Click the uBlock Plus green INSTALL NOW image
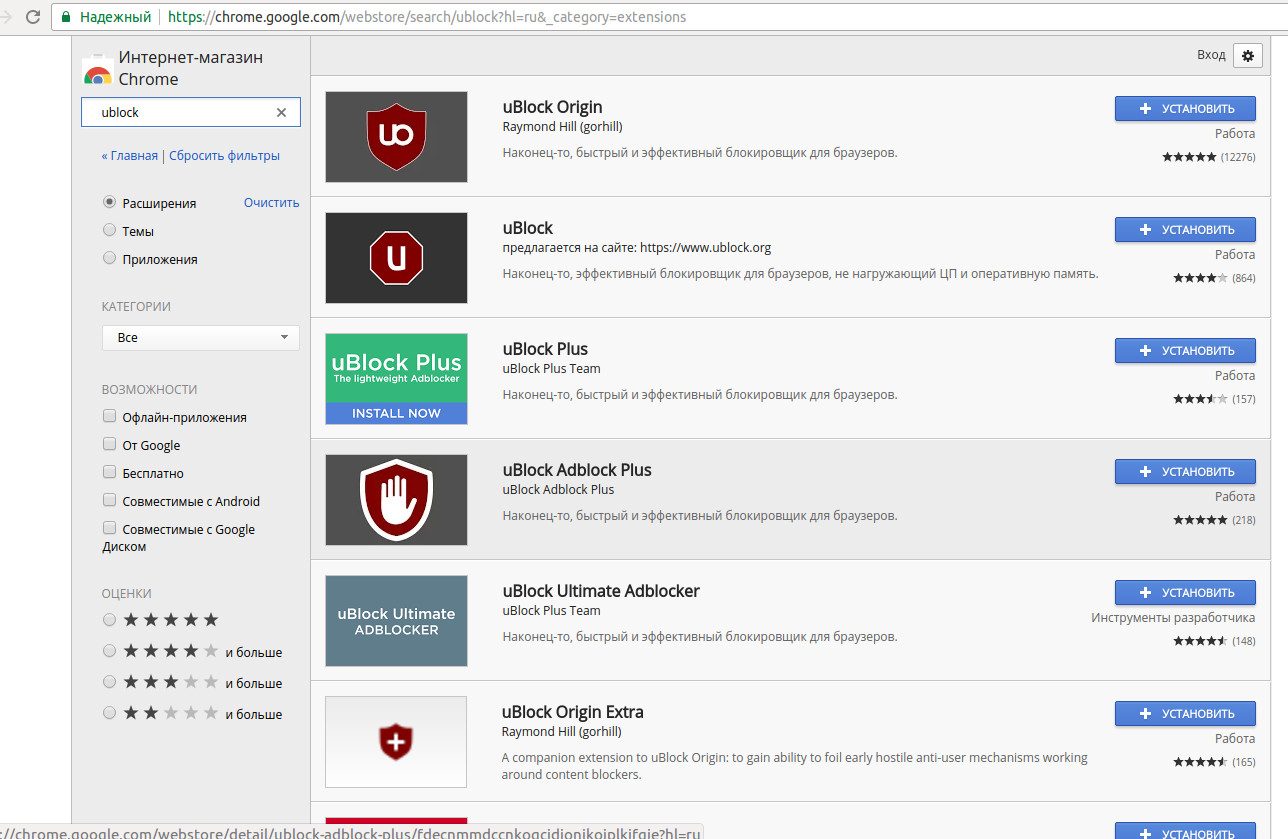The image size is (1288, 839). coord(396,379)
